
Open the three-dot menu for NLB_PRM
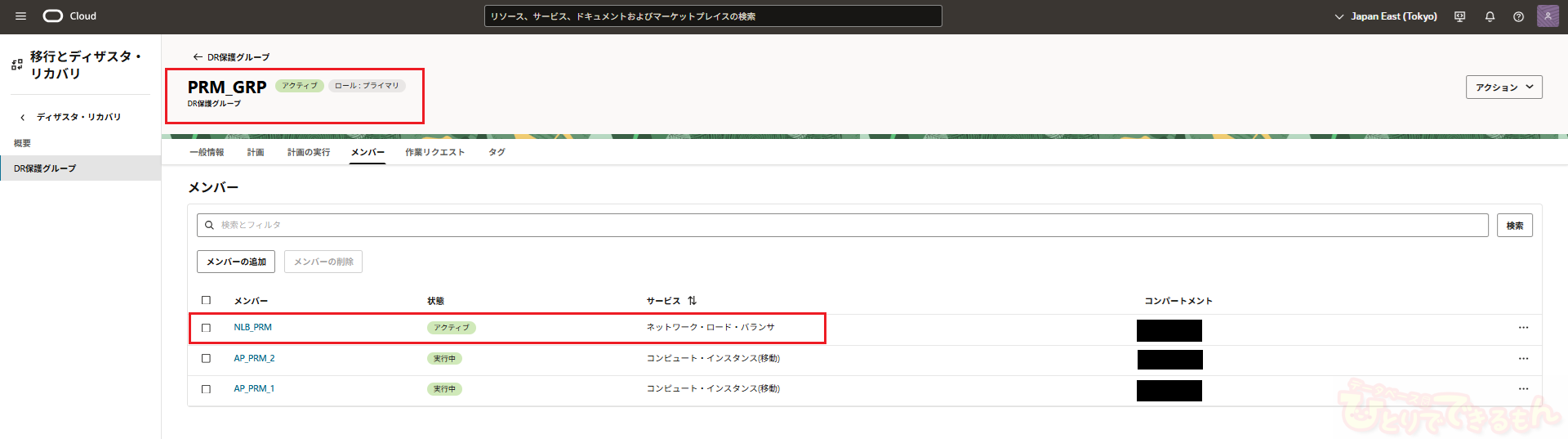click(1523, 328)
